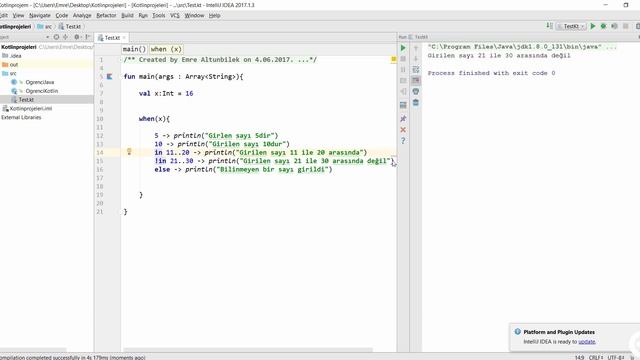Pin the Run tab
Image resolution: width=640 pixels, height=360 pixels.
(x=403, y=118)
